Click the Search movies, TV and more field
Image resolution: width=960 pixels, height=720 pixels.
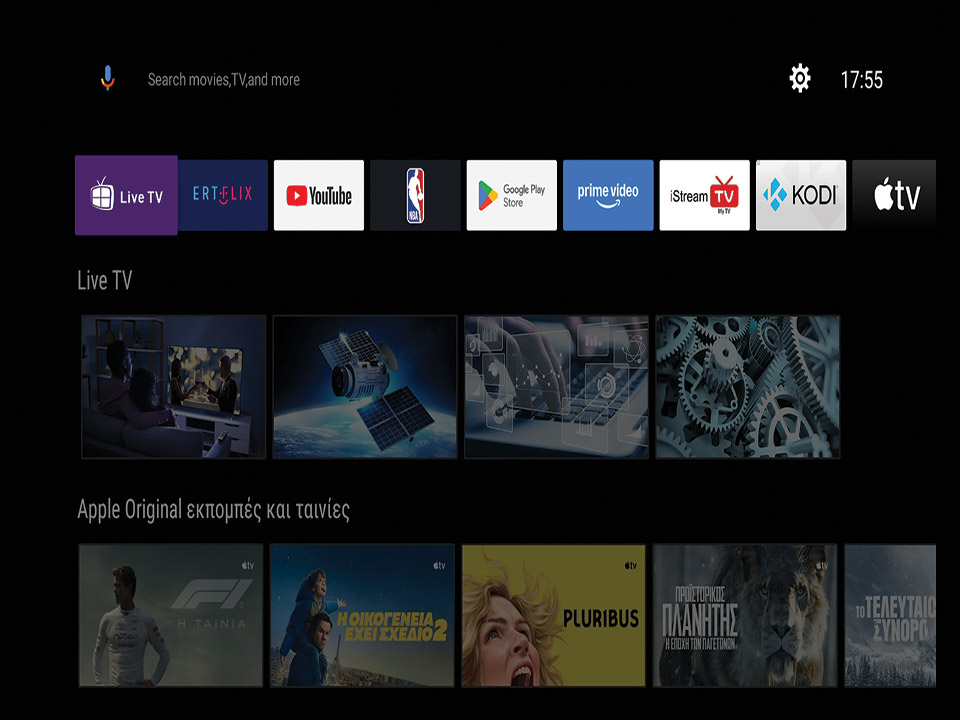pos(223,80)
